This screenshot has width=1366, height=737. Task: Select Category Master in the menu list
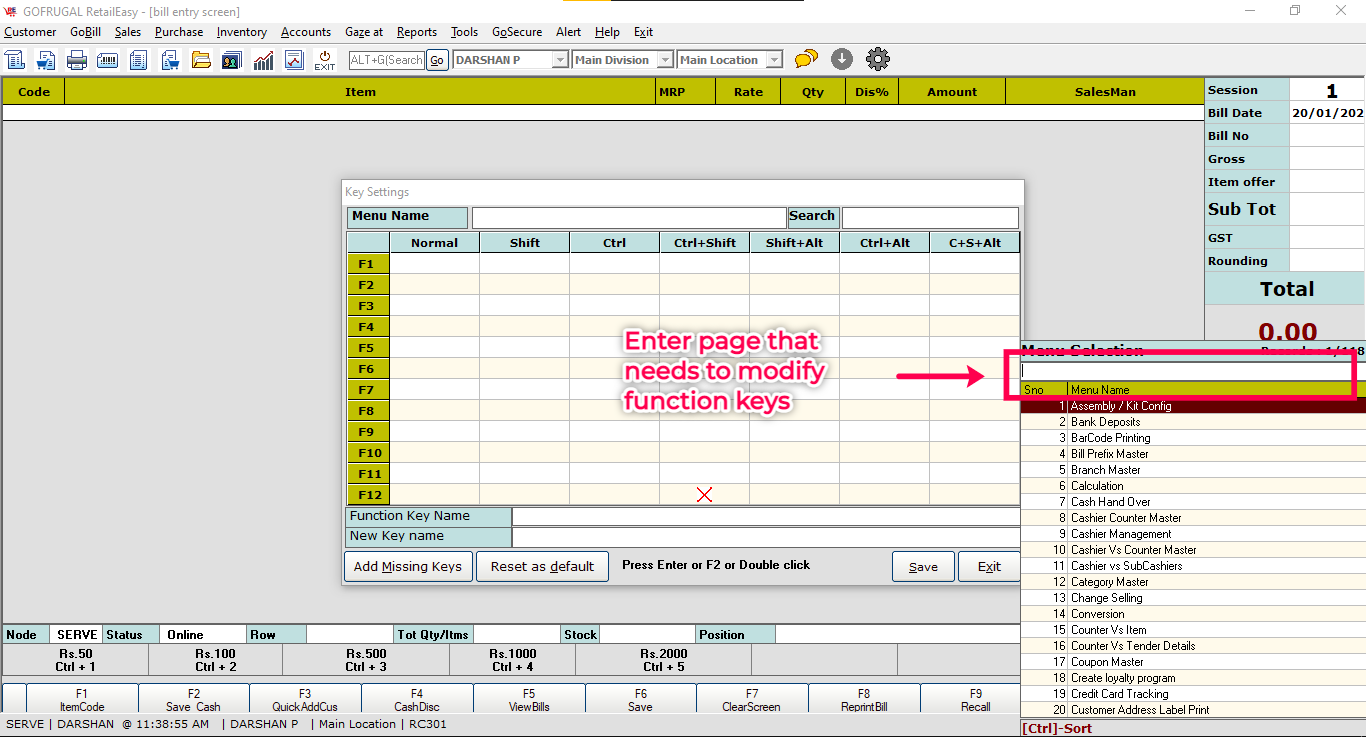pyautogui.click(x=1193, y=582)
